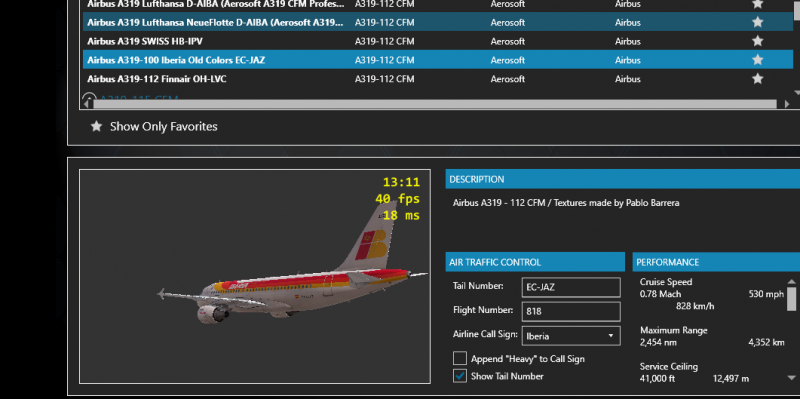Toggle favorite star for top Lufthansa D-AIBA row
This screenshot has width=800, height=399.
pyautogui.click(x=758, y=4)
